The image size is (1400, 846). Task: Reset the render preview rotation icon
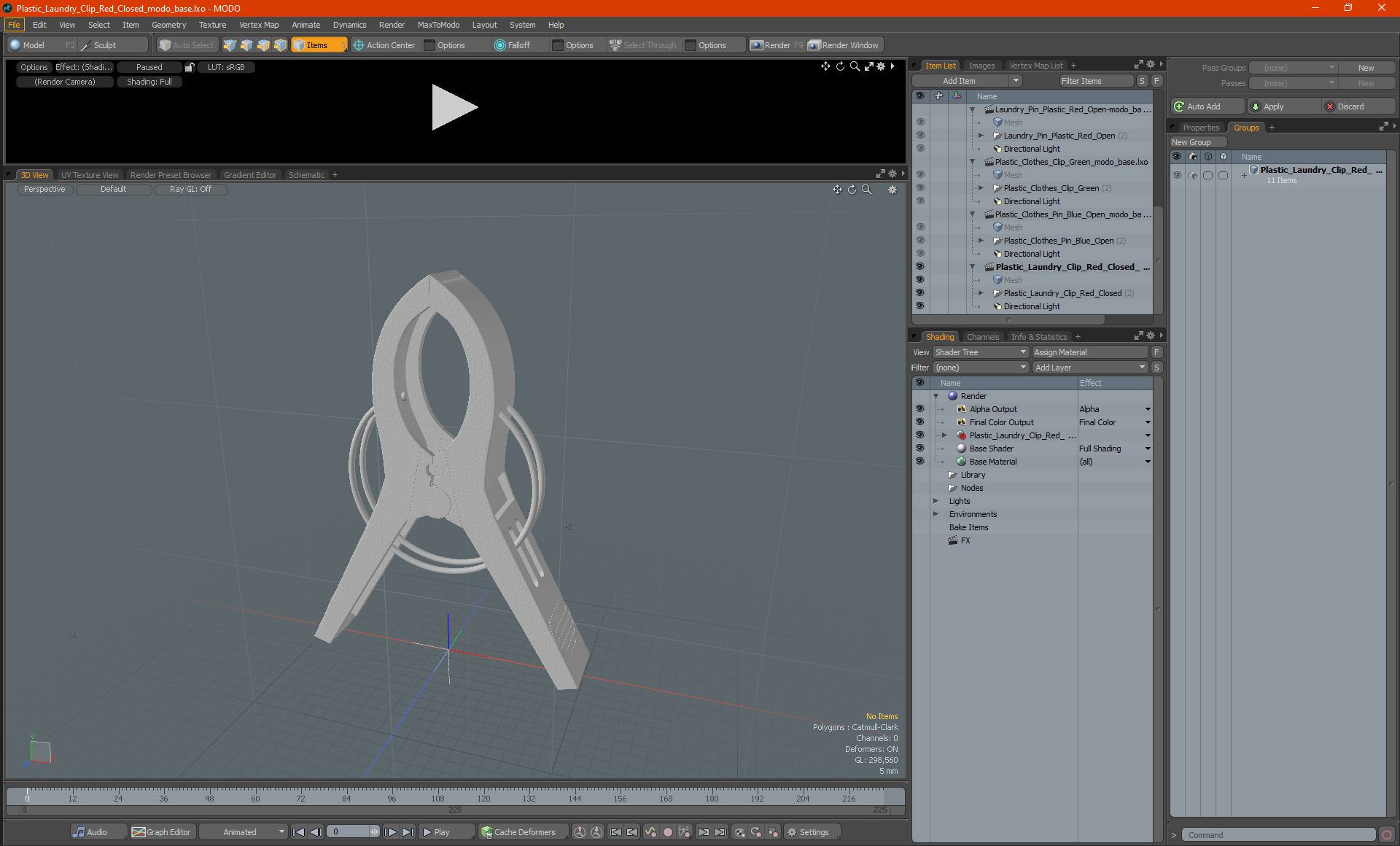coord(840,66)
